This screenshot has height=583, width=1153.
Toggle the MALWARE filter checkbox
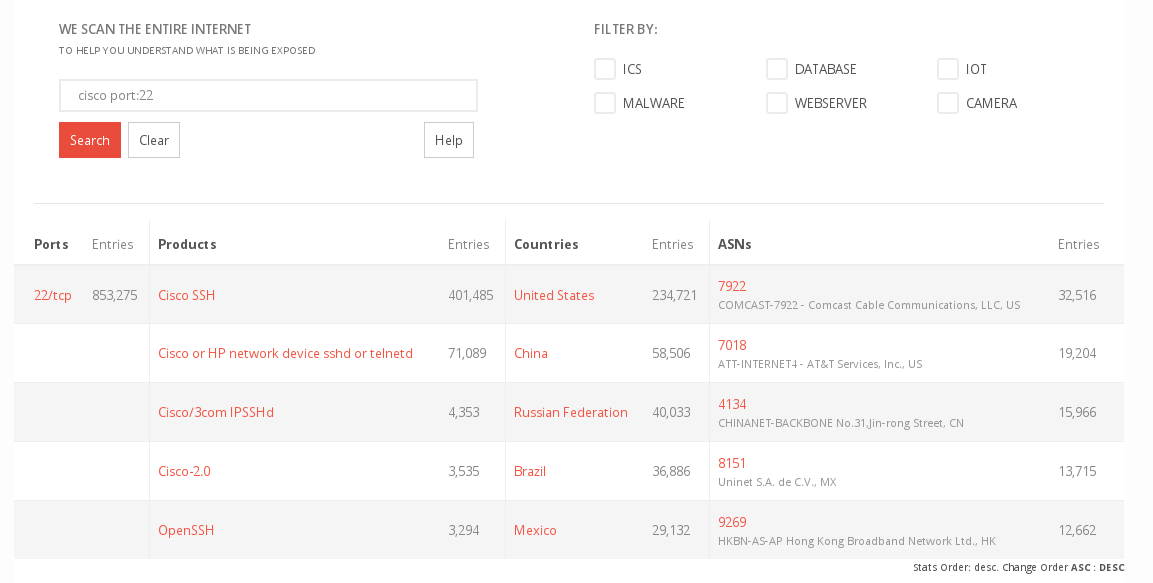605,103
